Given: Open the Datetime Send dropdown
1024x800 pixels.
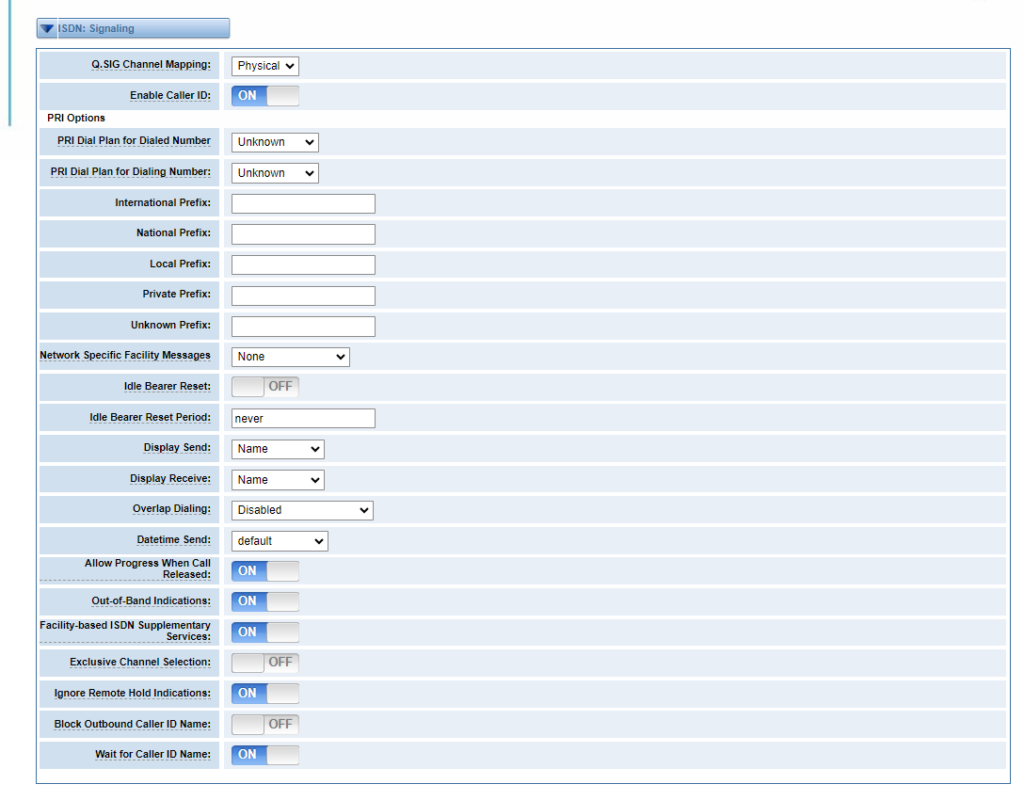Looking at the screenshot, I should pos(279,541).
